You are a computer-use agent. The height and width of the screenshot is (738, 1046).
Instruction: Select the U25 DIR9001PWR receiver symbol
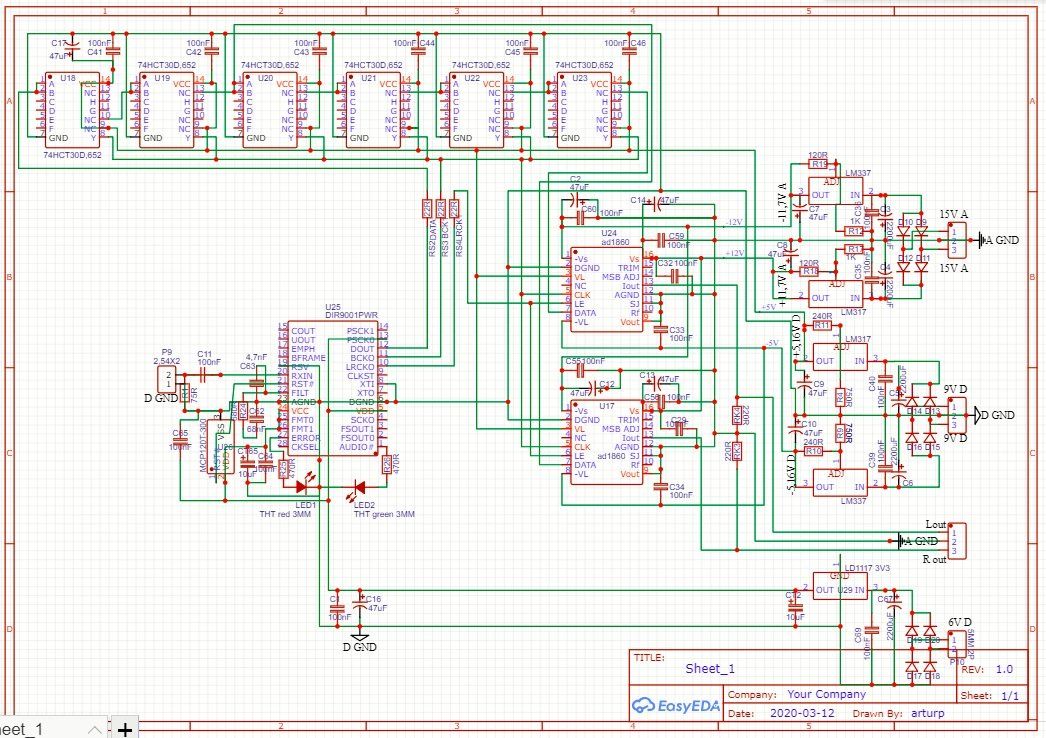[333, 389]
